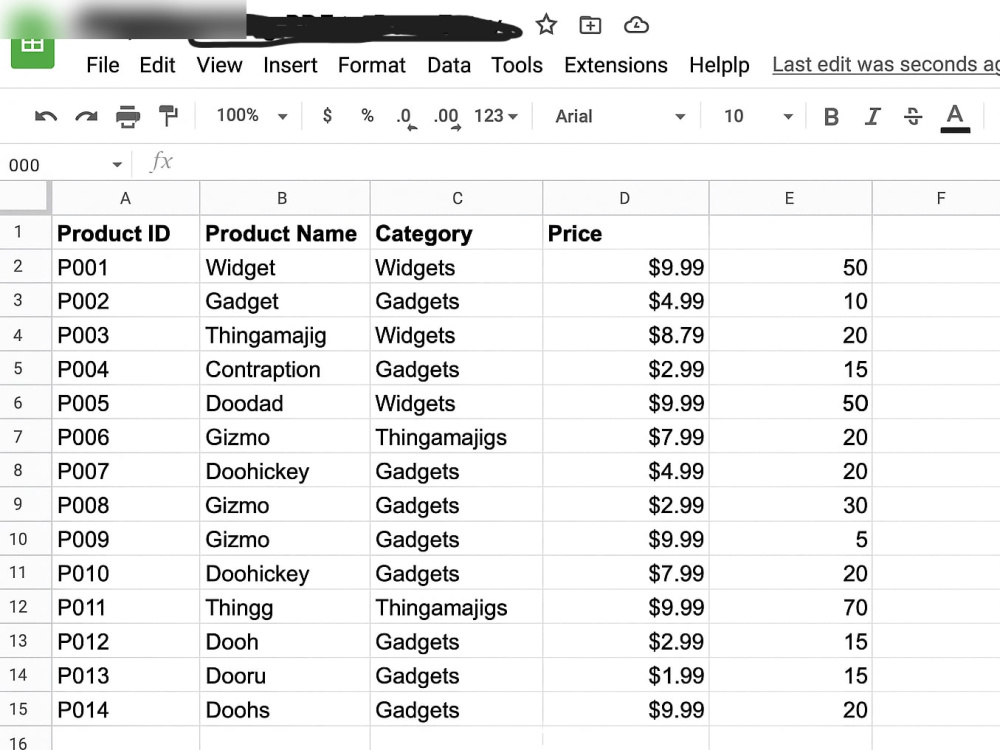This screenshot has width=1000, height=750.
Task: Select cell containing Contraption
Action: 284,369
